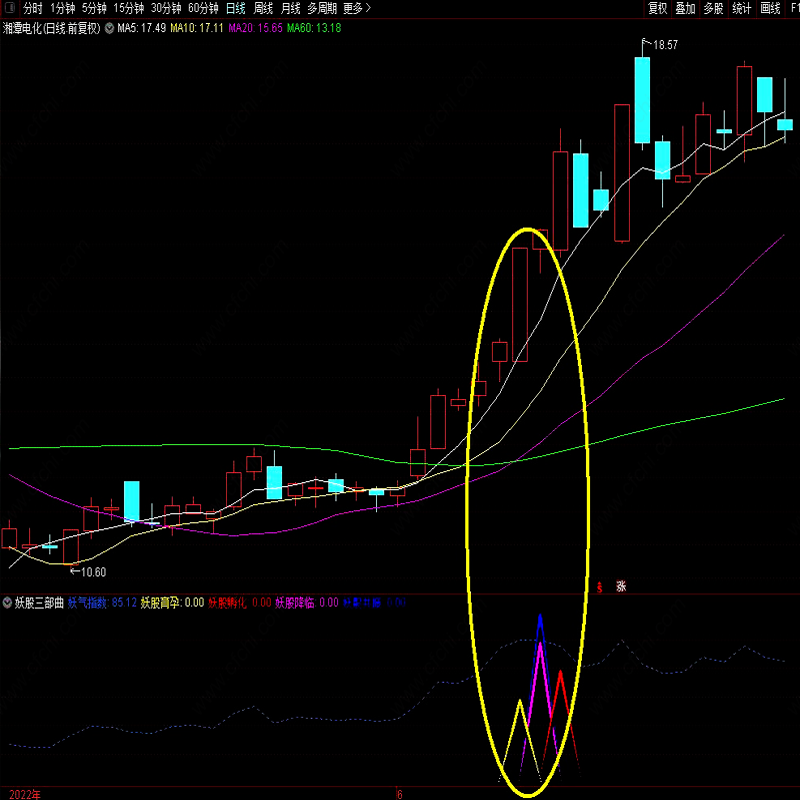800x800 pixels.
Task: Open the 30分钟 chart period
Action: point(166,8)
